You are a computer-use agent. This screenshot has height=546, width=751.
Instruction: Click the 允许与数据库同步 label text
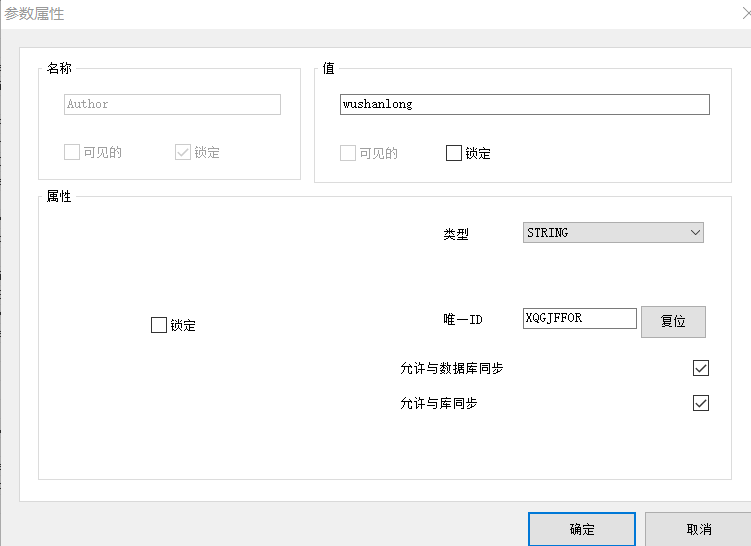452,368
